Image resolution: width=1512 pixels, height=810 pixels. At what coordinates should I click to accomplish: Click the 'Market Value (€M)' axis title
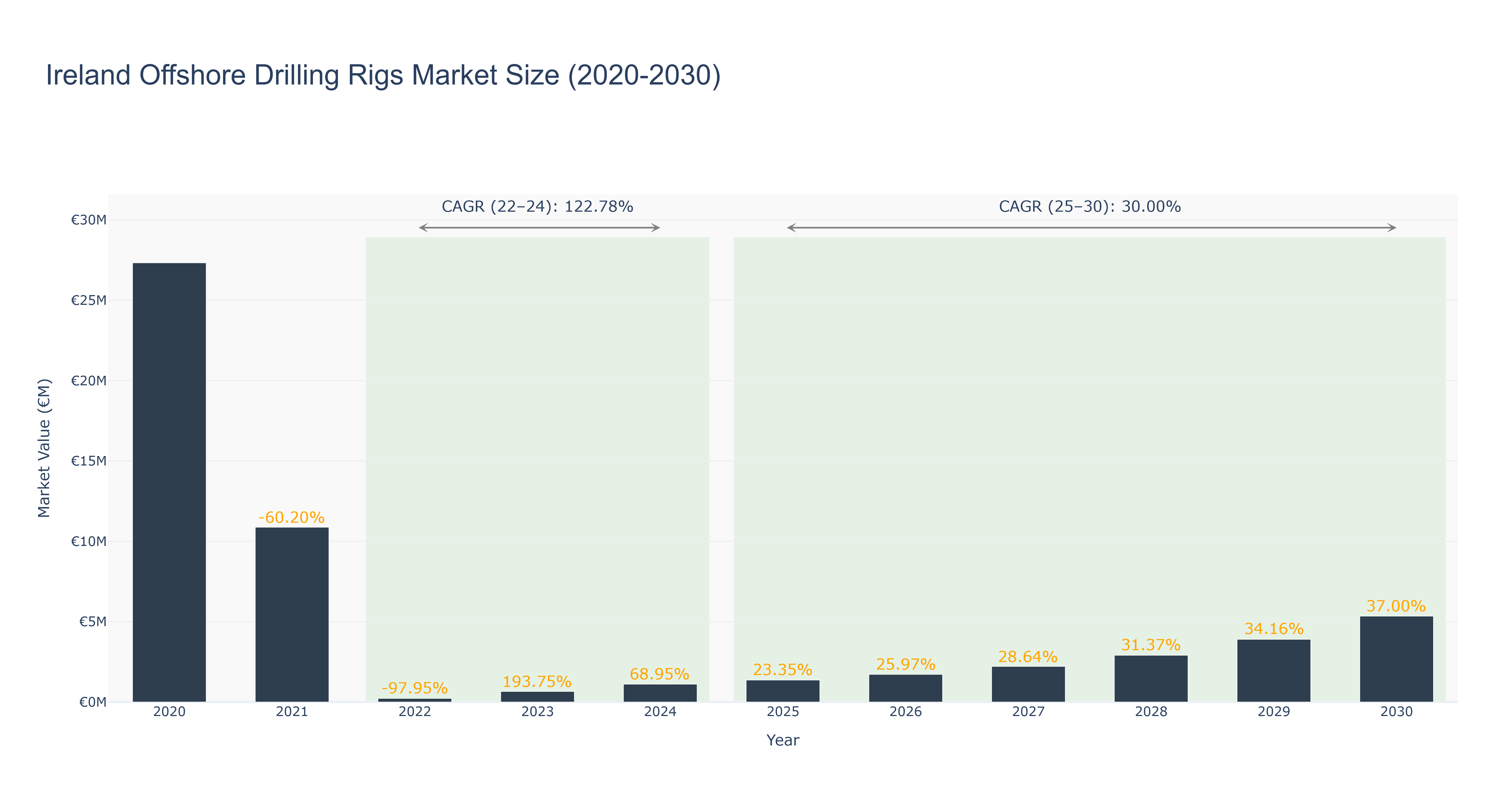44,448
